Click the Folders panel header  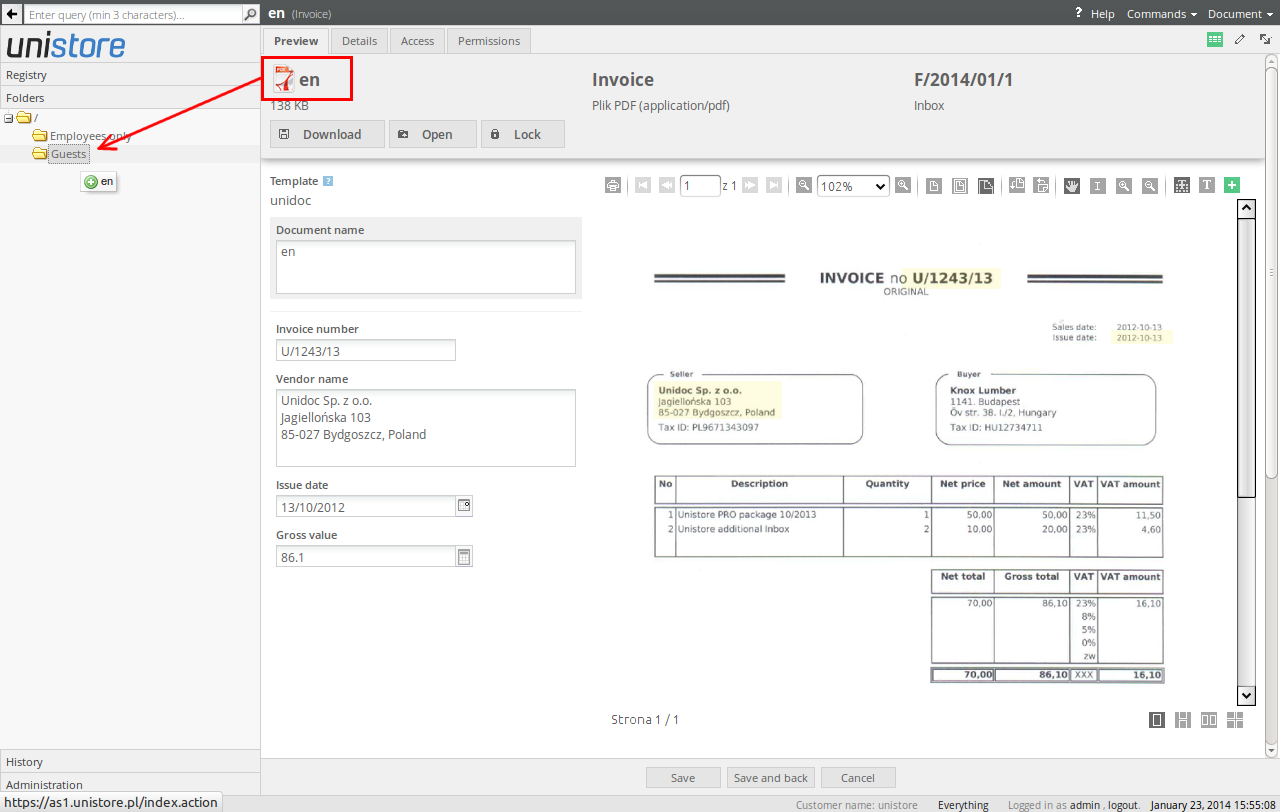point(130,98)
